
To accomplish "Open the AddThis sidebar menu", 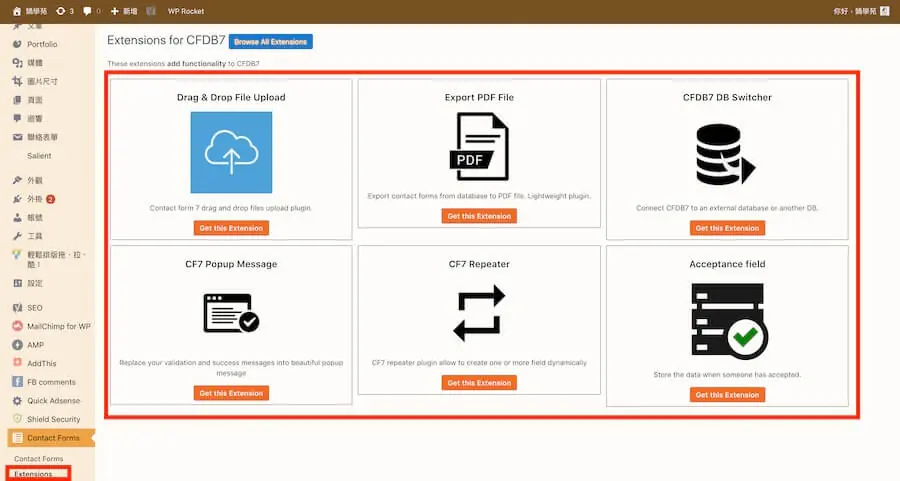I will (x=41, y=363).
